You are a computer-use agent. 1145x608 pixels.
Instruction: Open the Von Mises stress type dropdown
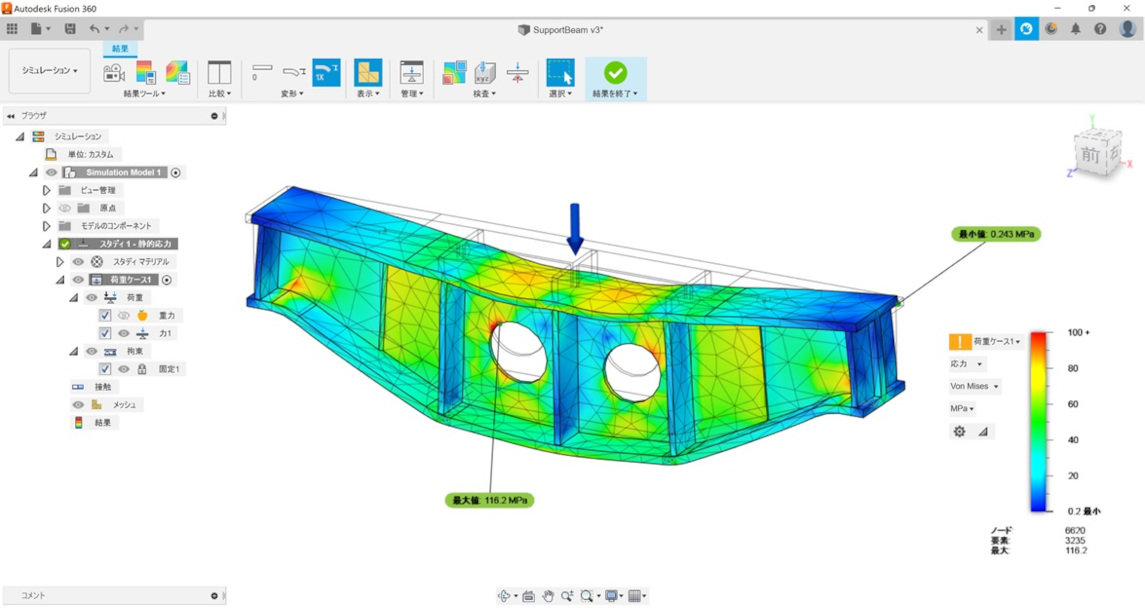[x=975, y=386]
